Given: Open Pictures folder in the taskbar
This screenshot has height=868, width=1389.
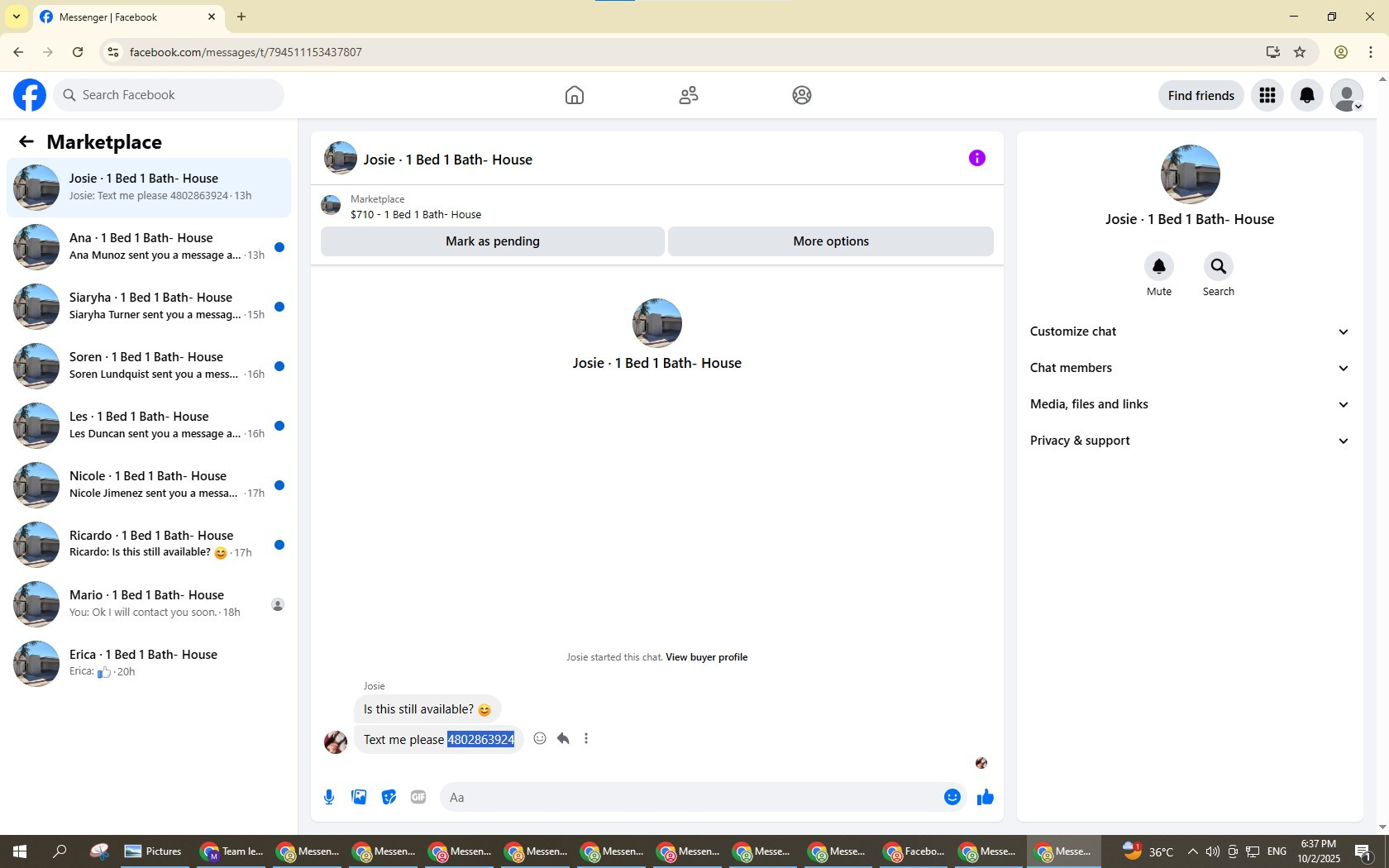Looking at the screenshot, I should pos(154,851).
